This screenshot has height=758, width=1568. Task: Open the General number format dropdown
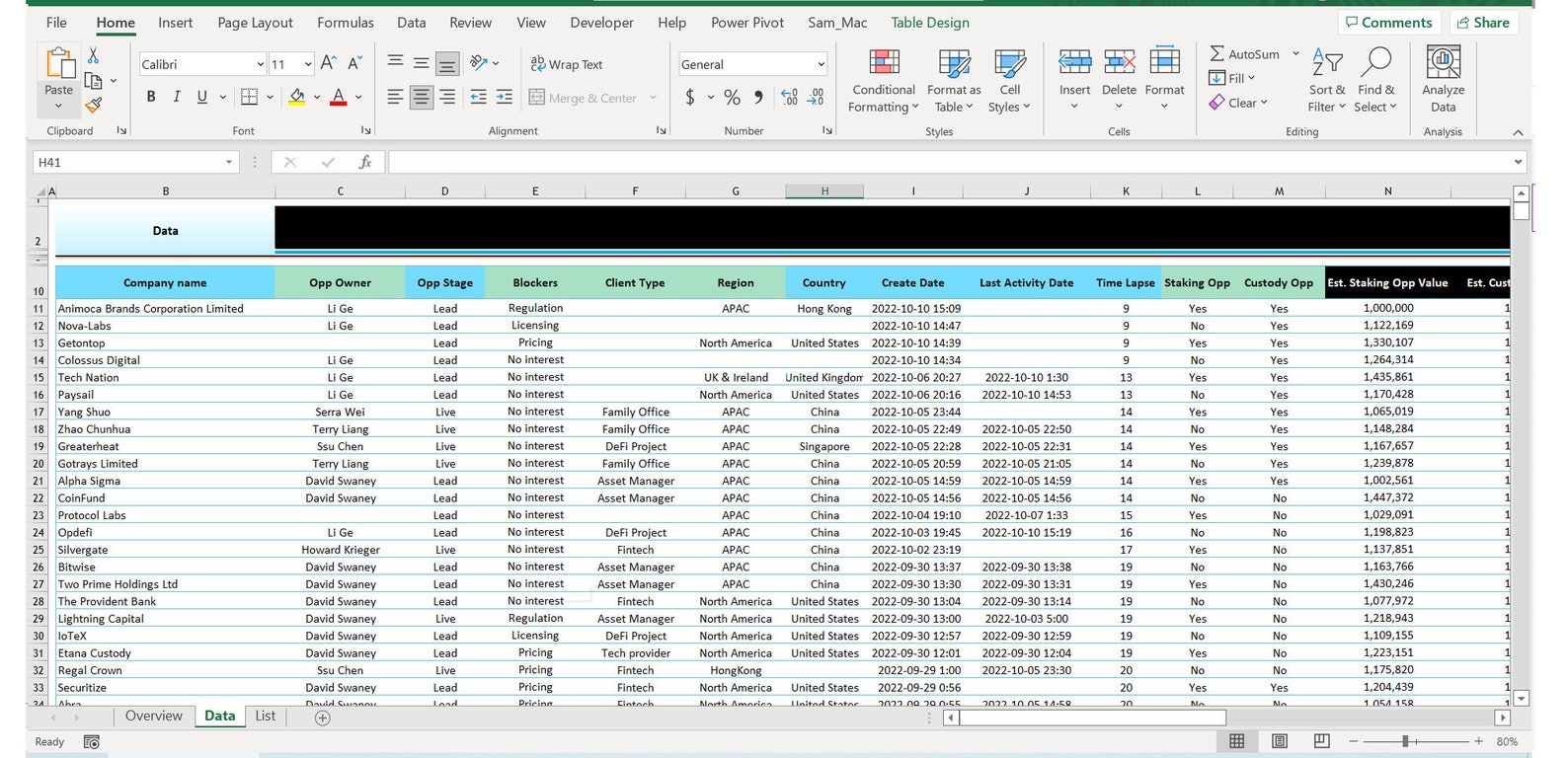pos(821,64)
